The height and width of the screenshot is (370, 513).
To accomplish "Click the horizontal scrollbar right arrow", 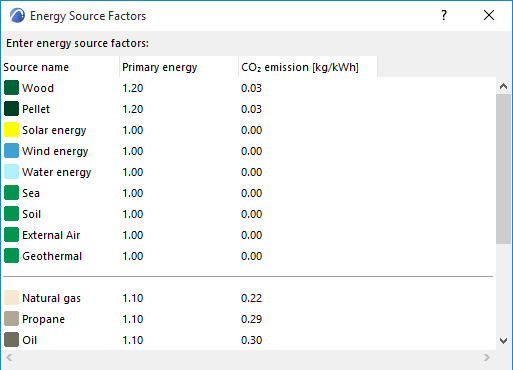I will point(487,358).
